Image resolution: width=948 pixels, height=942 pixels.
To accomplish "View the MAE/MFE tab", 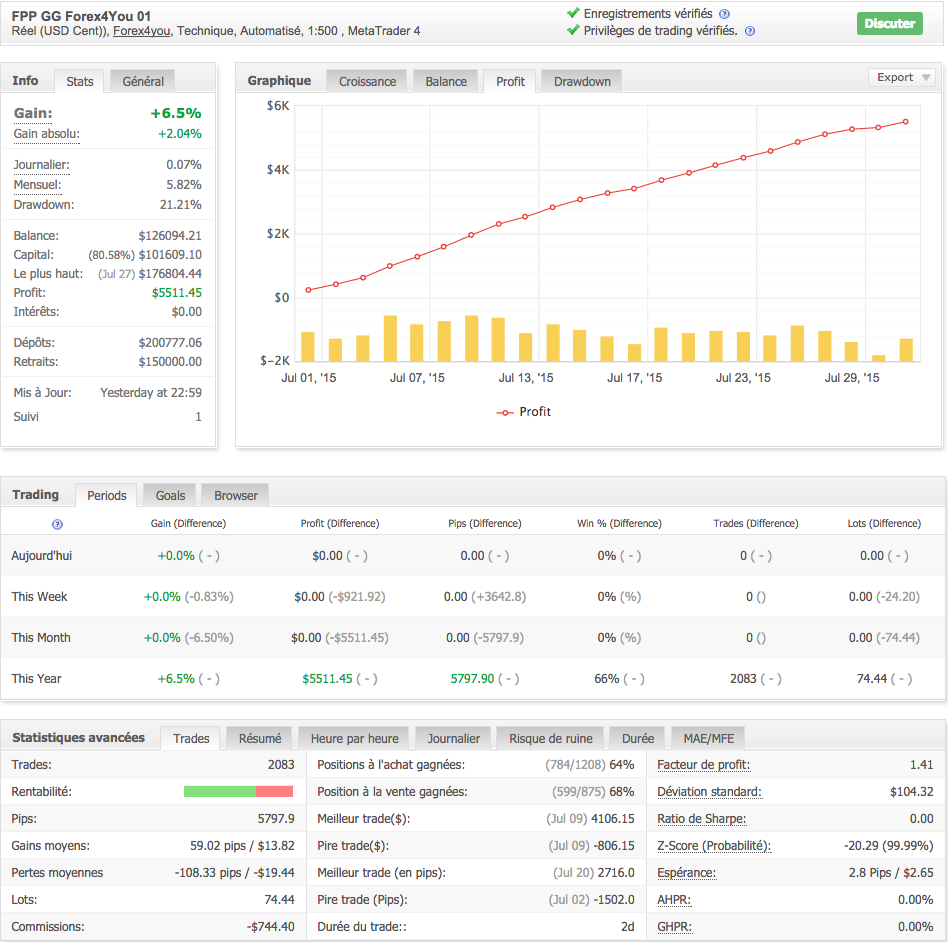I will [x=708, y=738].
